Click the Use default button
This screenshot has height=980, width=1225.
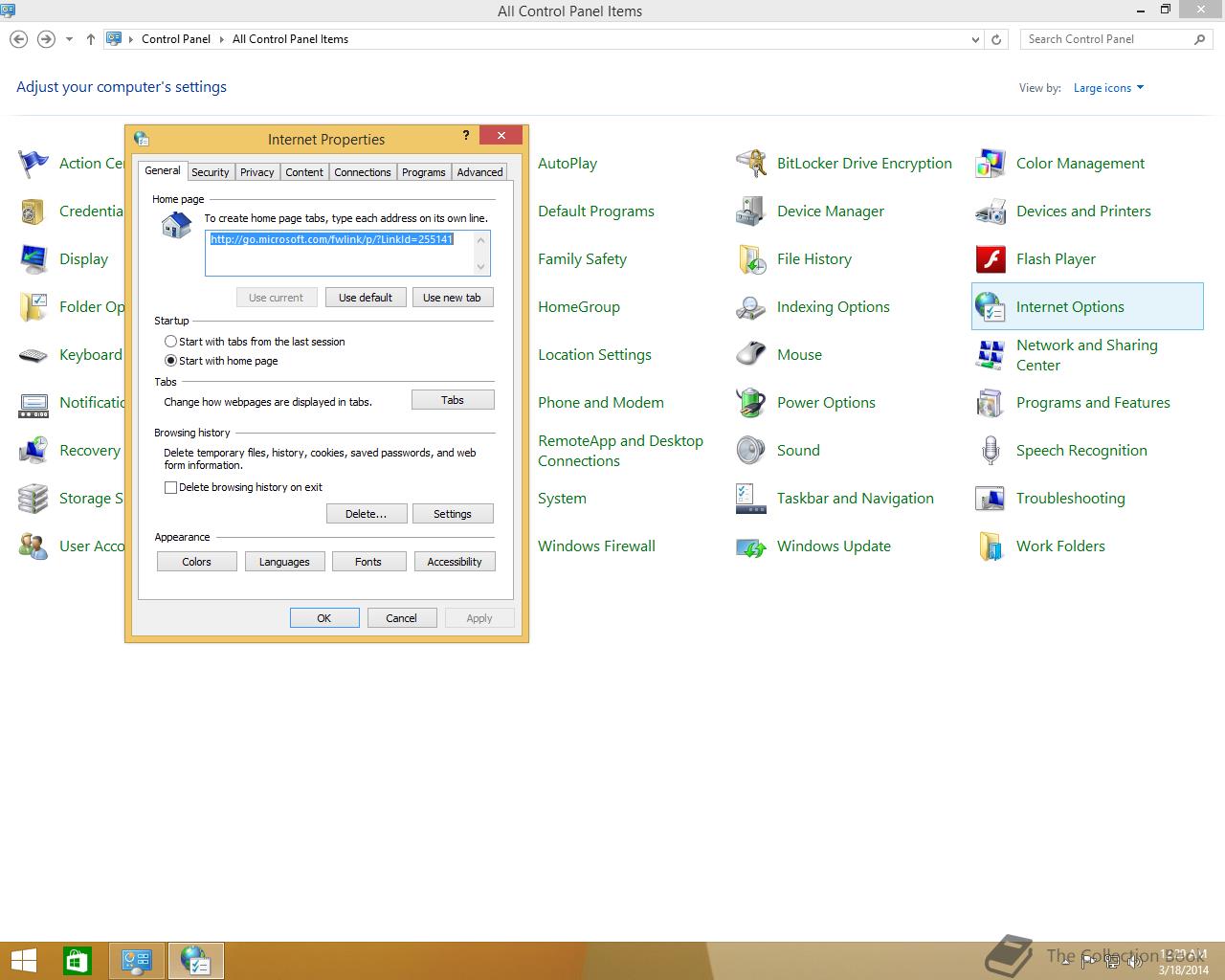(366, 298)
